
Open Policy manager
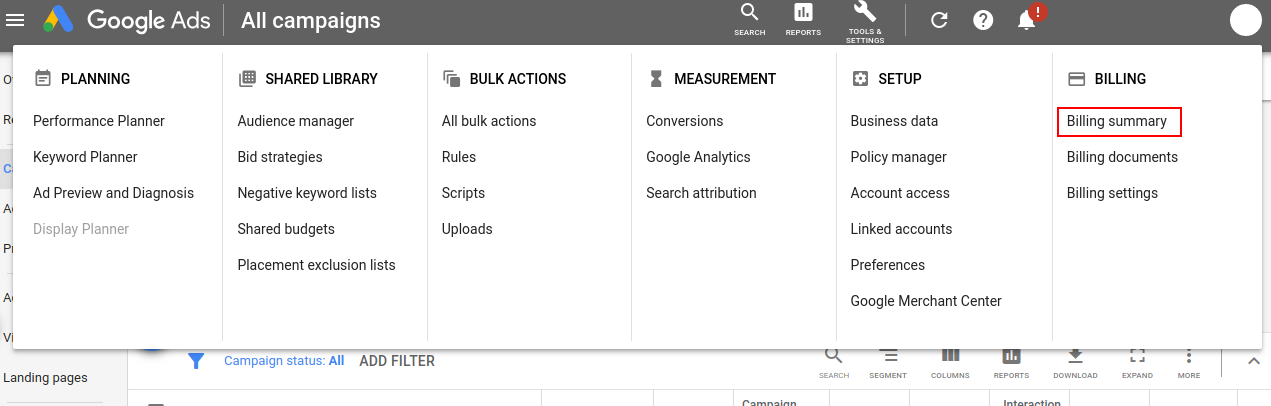click(x=898, y=157)
